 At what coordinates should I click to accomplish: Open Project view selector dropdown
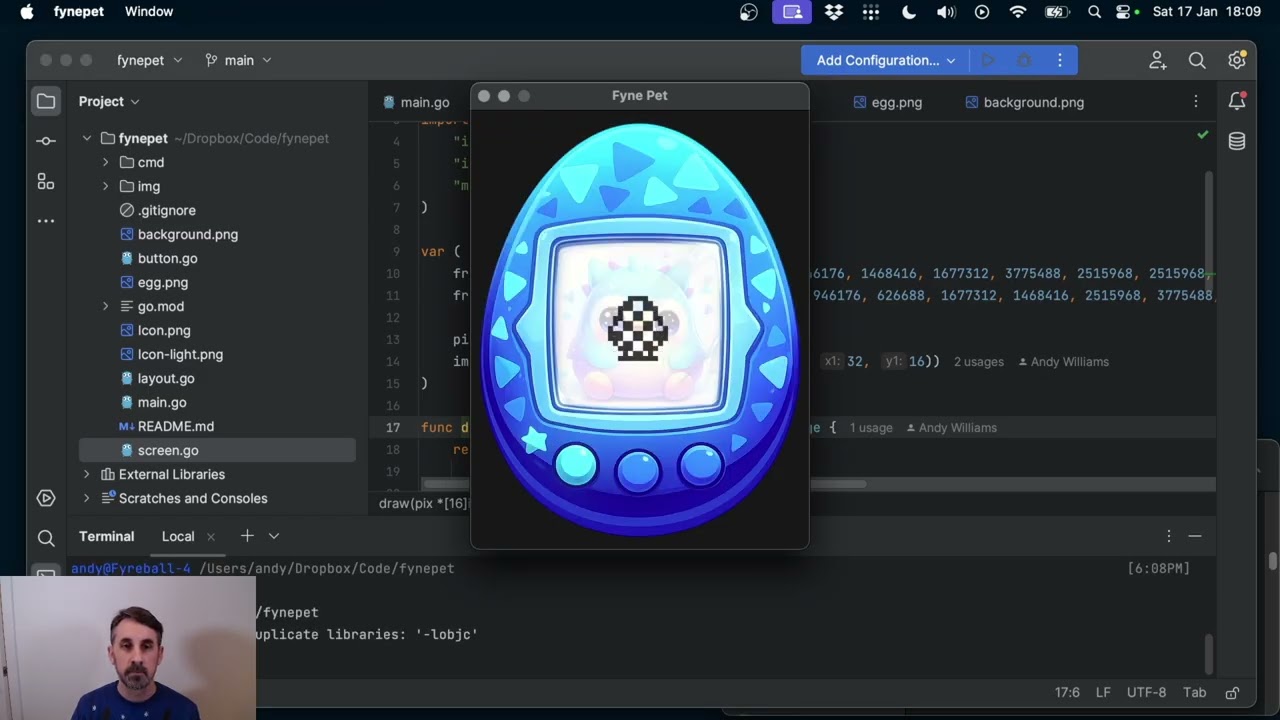click(109, 101)
